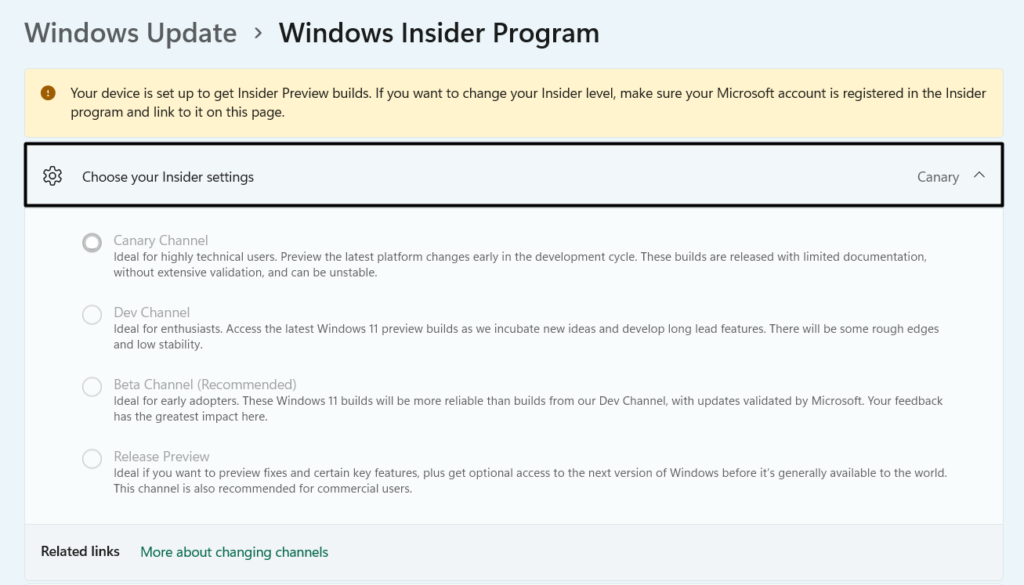The height and width of the screenshot is (585, 1024).
Task: Go back to Windows Update via breadcrumb
Action: (130, 33)
